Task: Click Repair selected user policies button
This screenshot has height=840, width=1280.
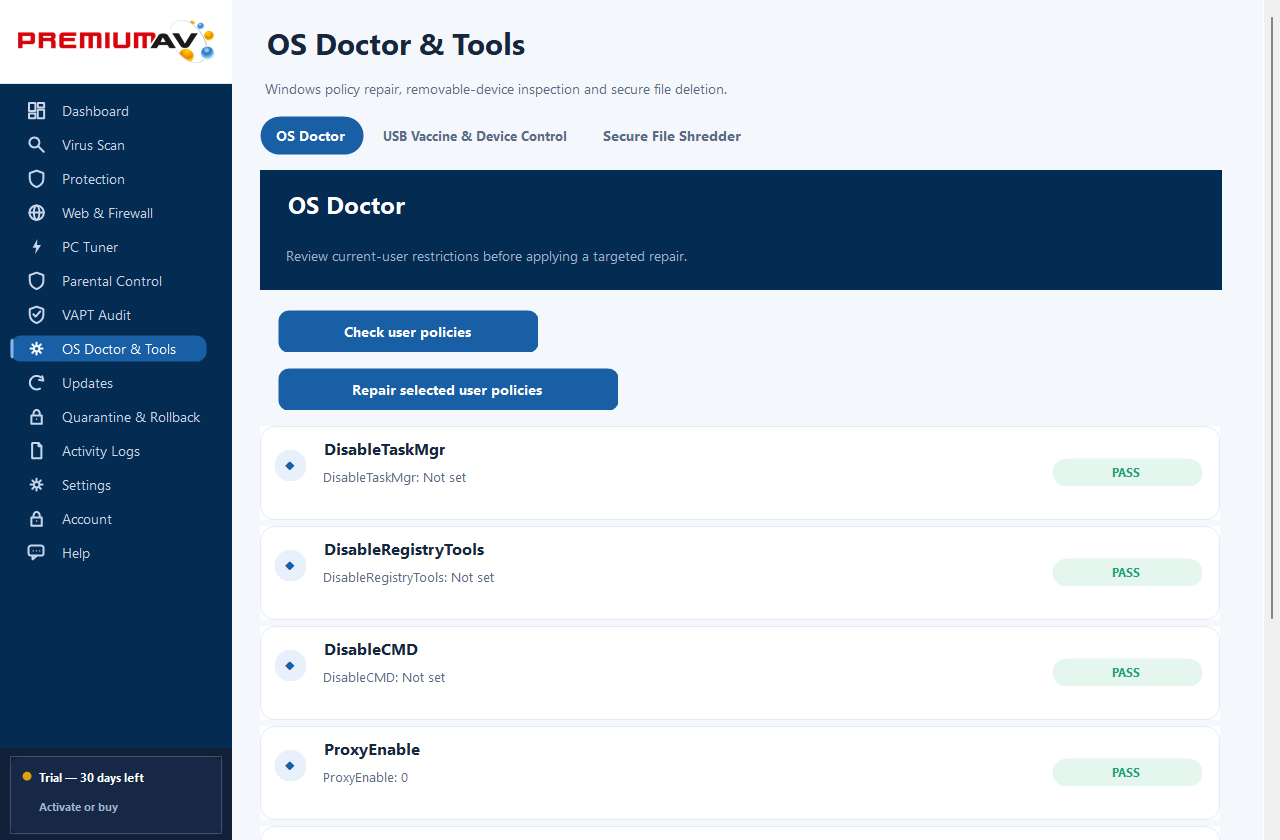Action: pyautogui.click(x=448, y=390)
